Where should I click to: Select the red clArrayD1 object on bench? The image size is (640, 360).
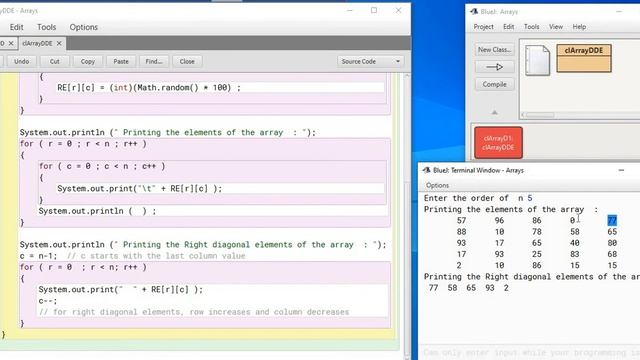click(x=498, y=143)
